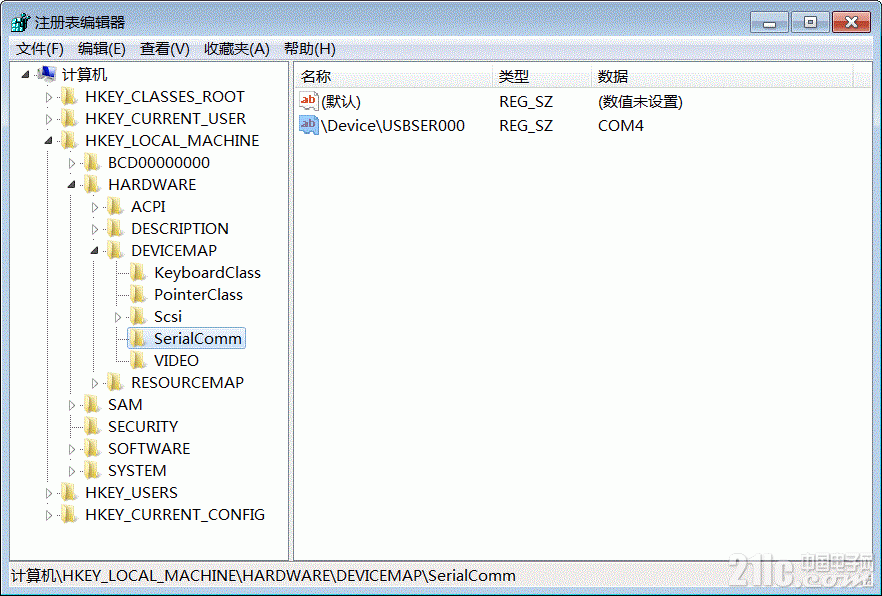Expand BCD00000000 with its arrow
The image size is (882, 596).
tap(71, 163)
